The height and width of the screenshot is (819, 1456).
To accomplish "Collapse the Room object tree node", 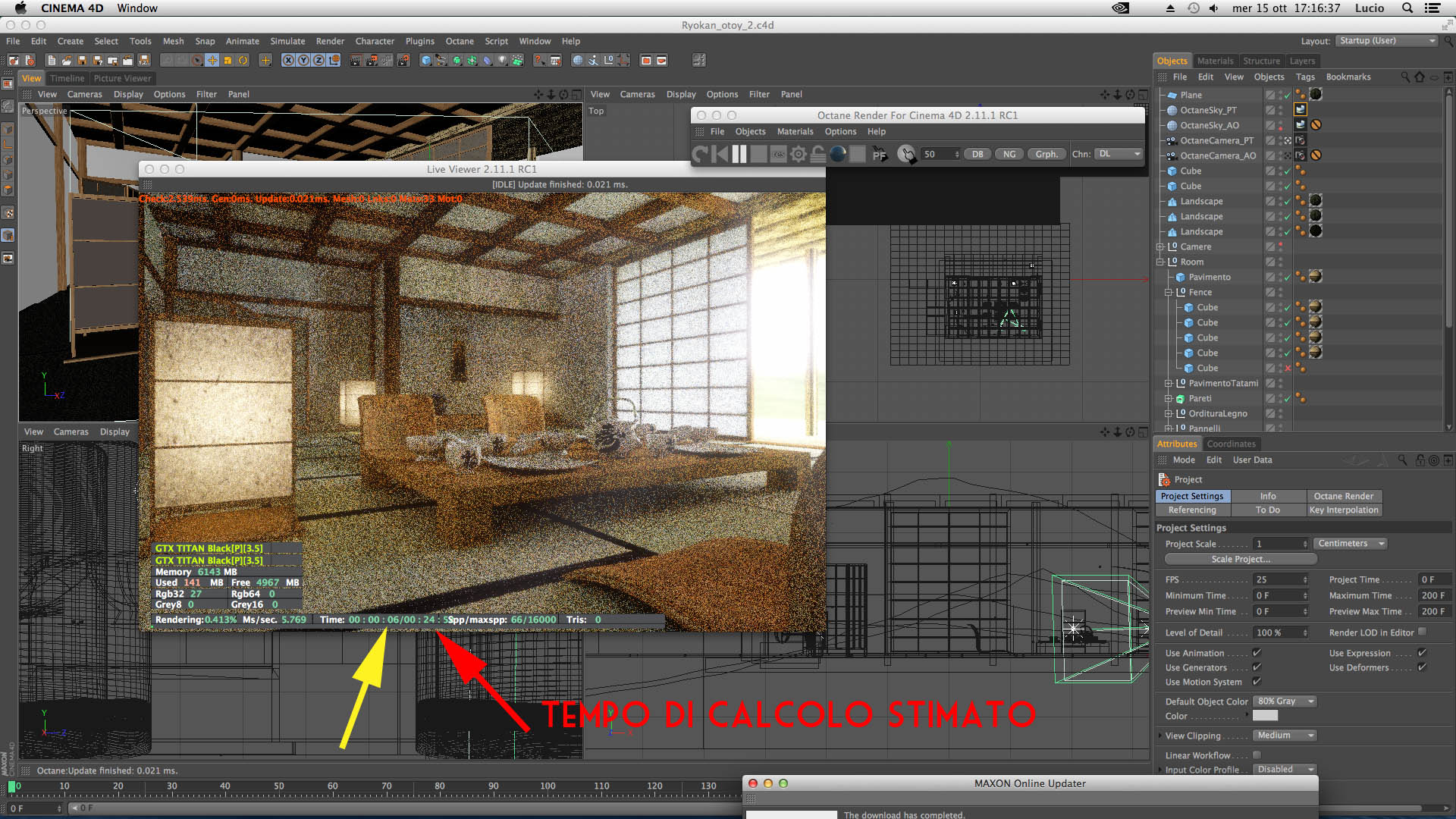I will (x=1160, y=262).
